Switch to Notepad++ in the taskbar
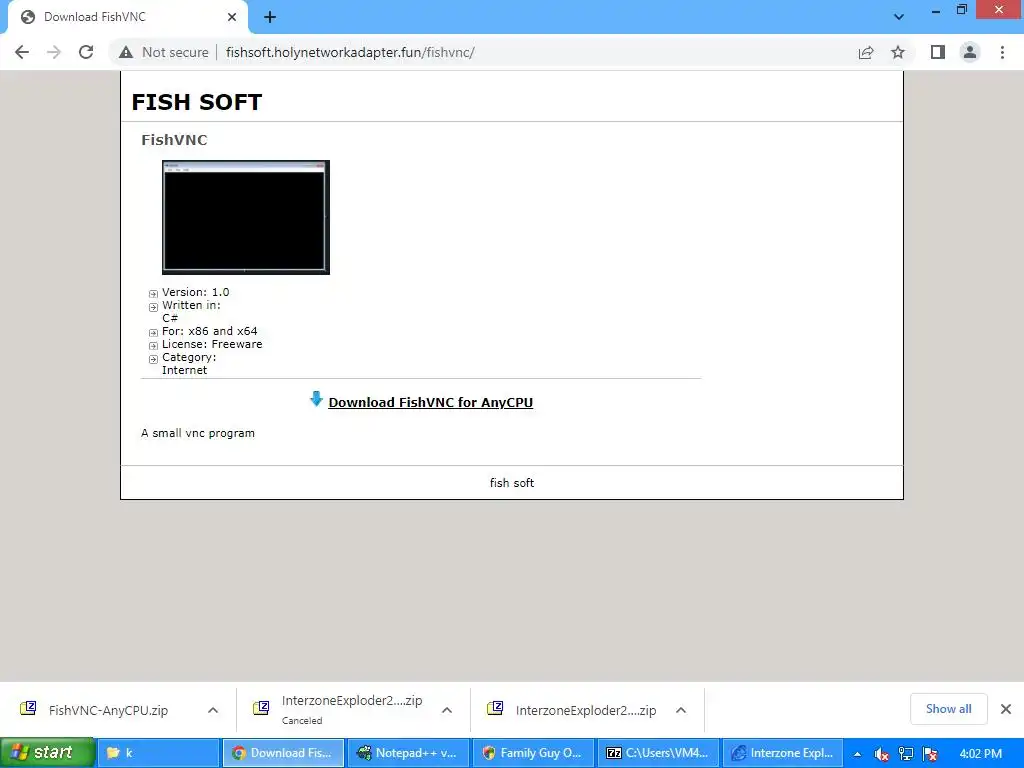 [408, 753]
